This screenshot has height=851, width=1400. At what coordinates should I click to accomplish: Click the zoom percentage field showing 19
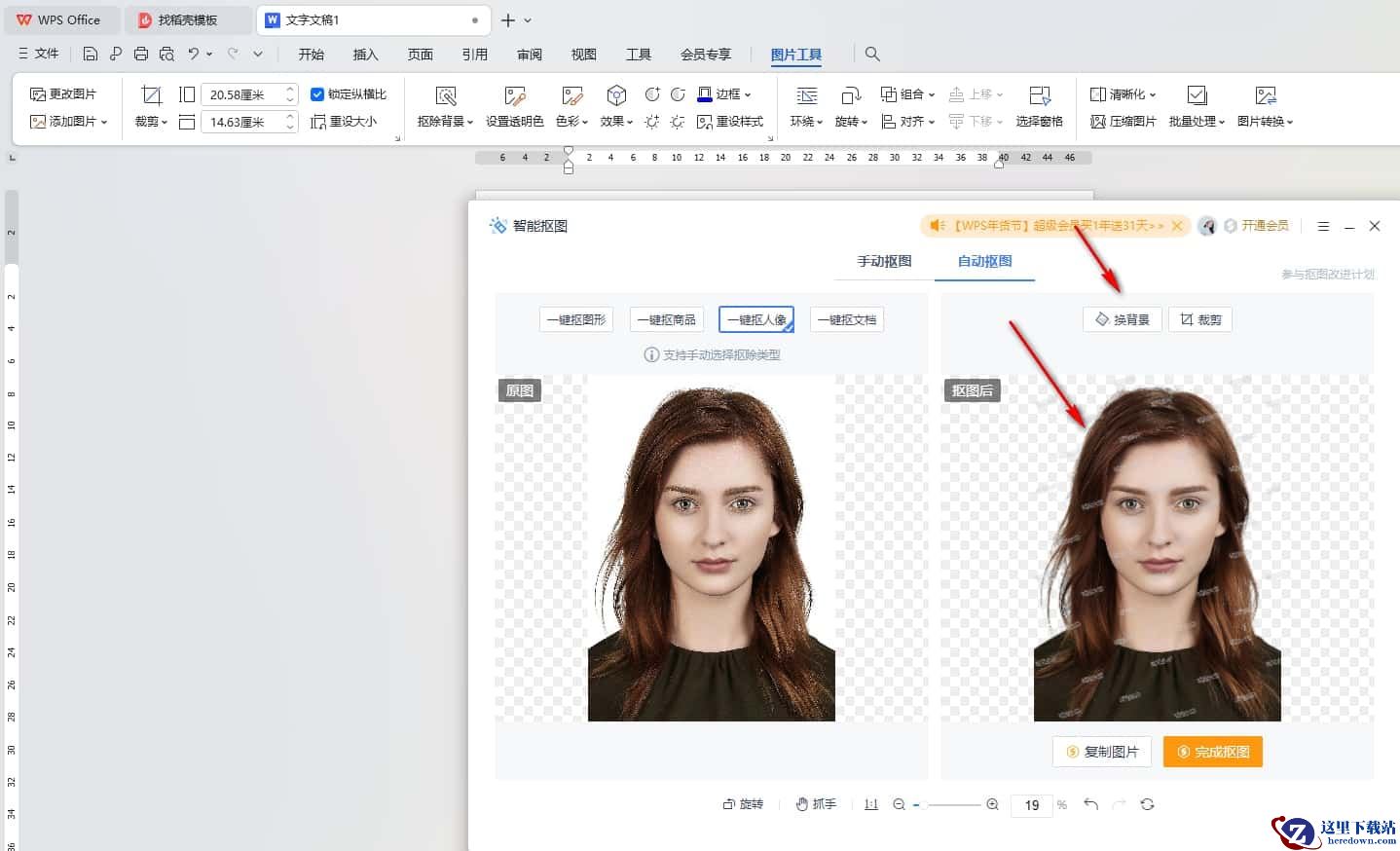point(1032,805)
